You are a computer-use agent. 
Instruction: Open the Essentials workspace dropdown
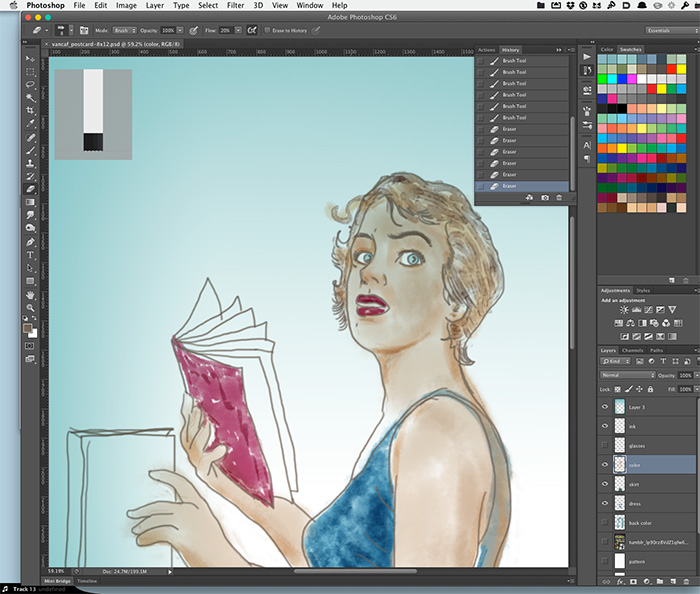672,30
